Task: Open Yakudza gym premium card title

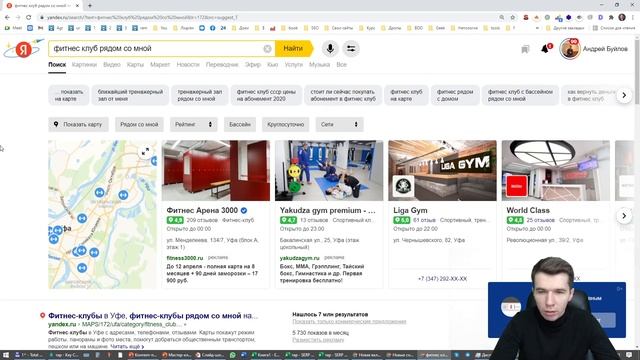Action: [327, 211]
